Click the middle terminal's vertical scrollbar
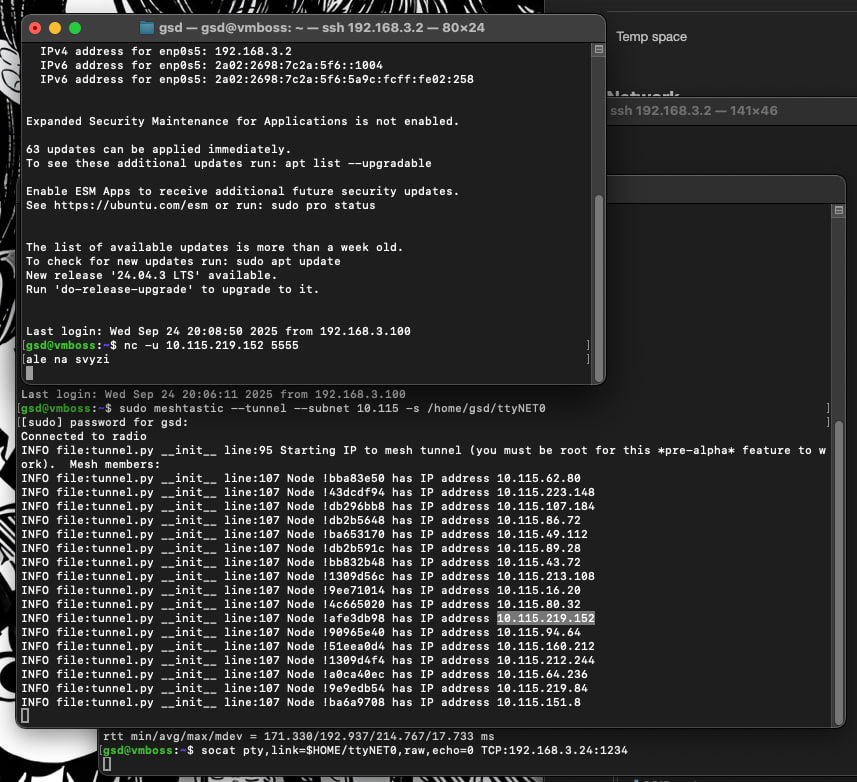This screenshot has width=857, height=782. (838, 560)
